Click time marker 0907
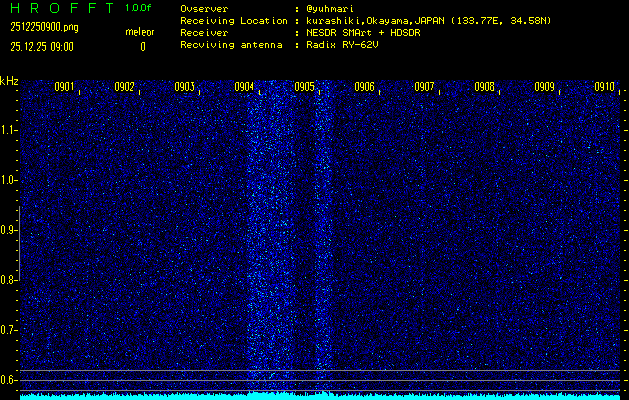The height and width of the screenshot is (400, 629). coord(424,87)
